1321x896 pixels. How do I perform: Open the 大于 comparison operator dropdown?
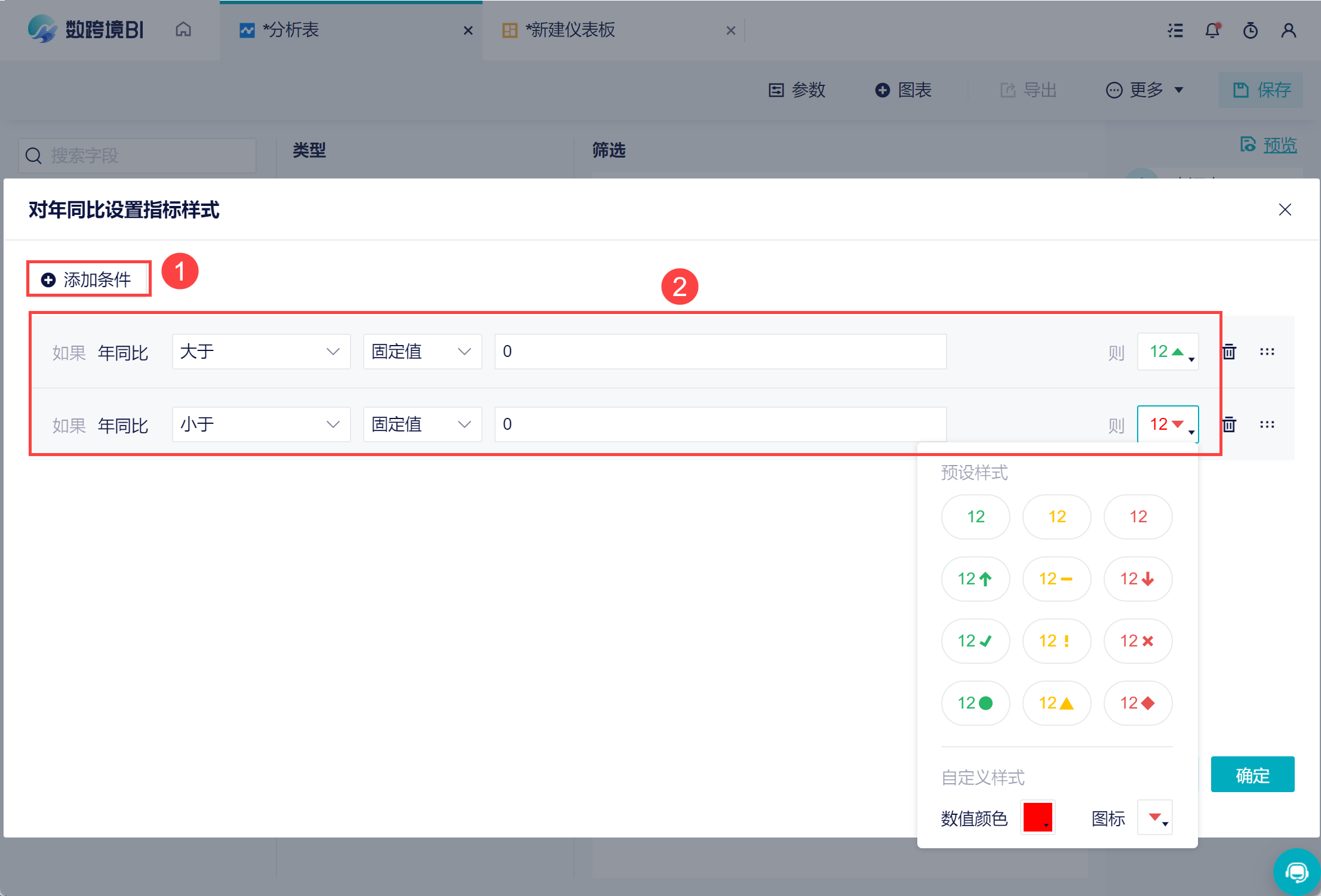pyautogui.click(x=262, y=352)
